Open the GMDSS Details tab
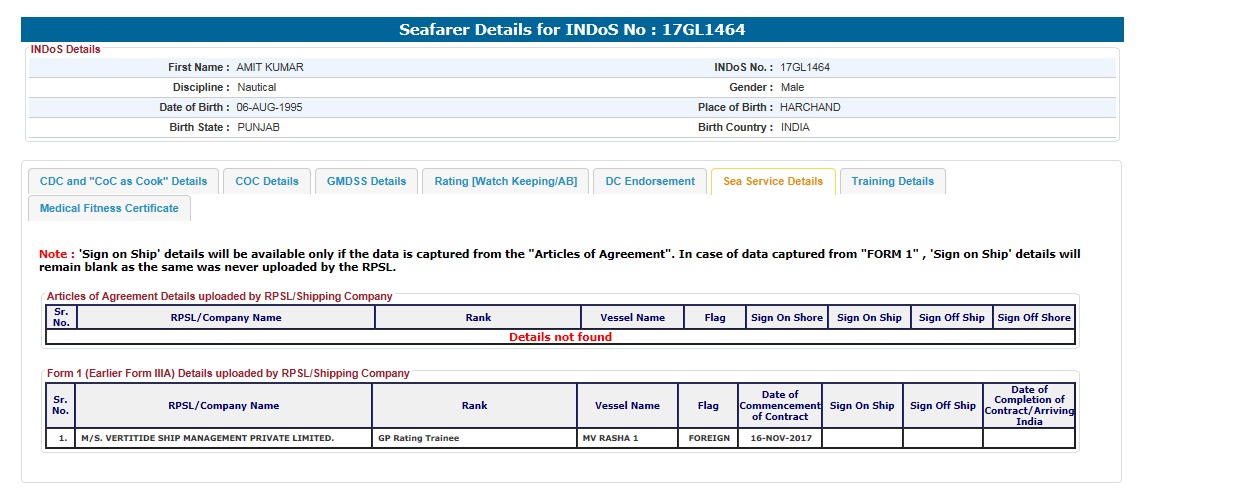 (x=367, y=181)
